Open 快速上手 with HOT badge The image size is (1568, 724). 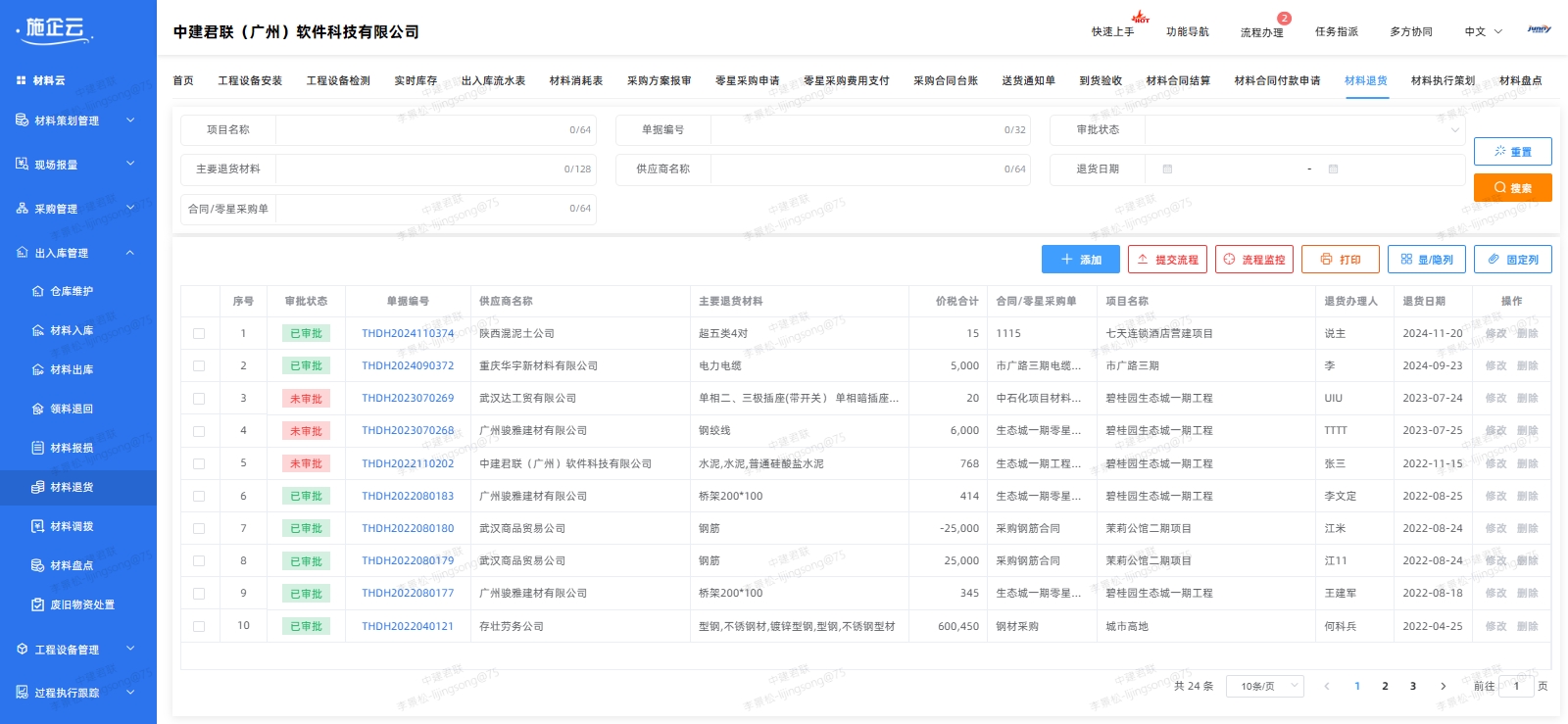point(1112,31)
